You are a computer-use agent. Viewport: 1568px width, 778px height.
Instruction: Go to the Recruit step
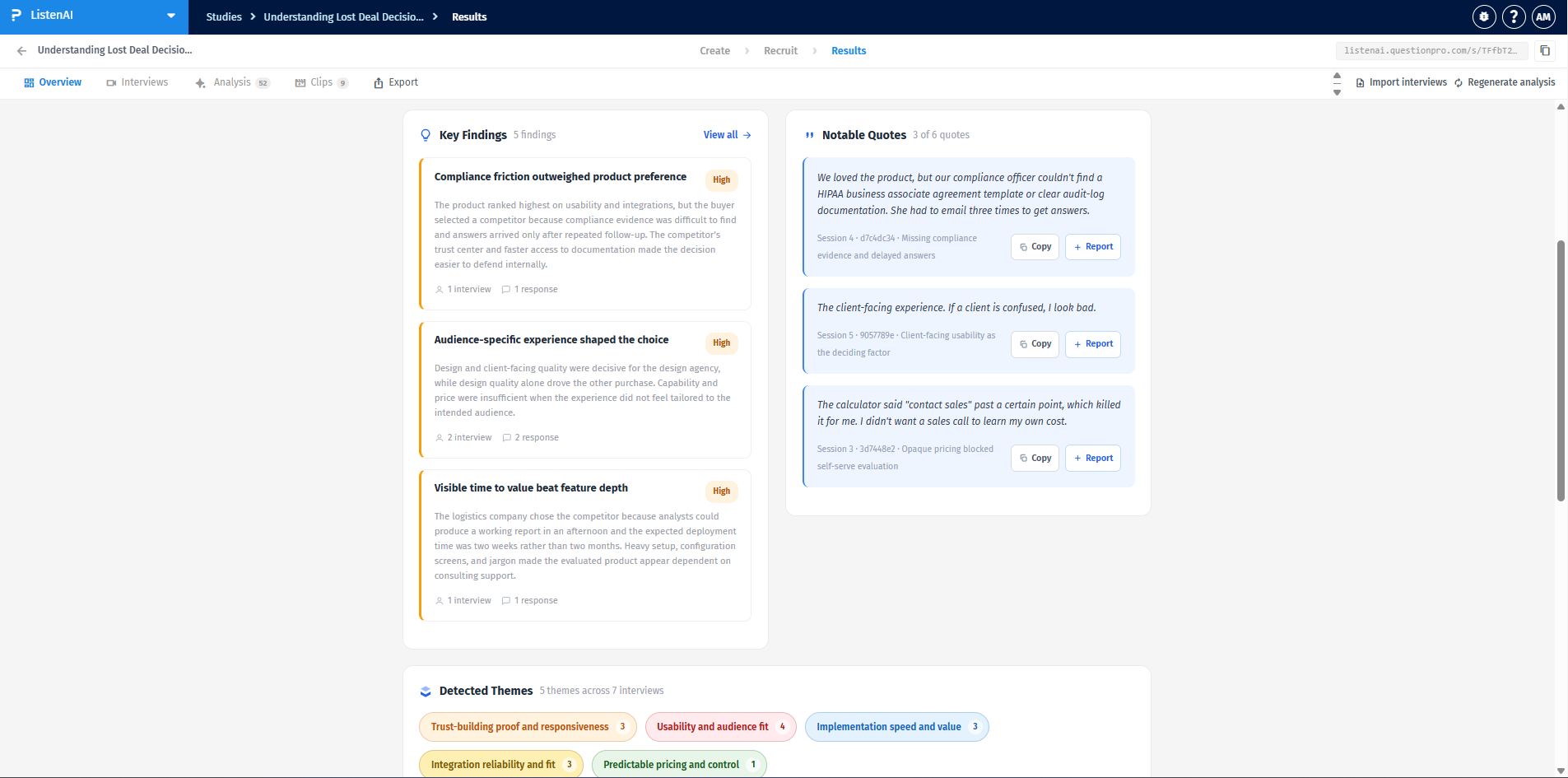pos(780,51)
